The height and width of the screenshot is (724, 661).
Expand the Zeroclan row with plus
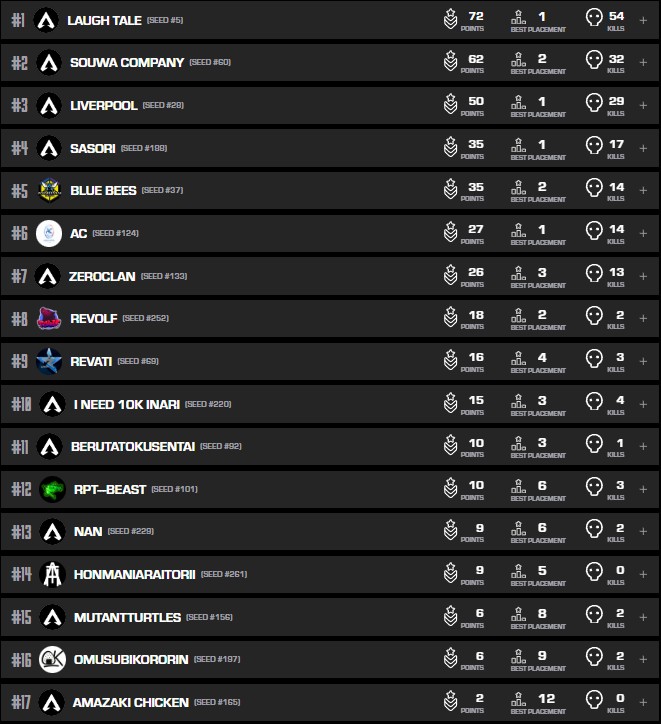click(643, 276)
